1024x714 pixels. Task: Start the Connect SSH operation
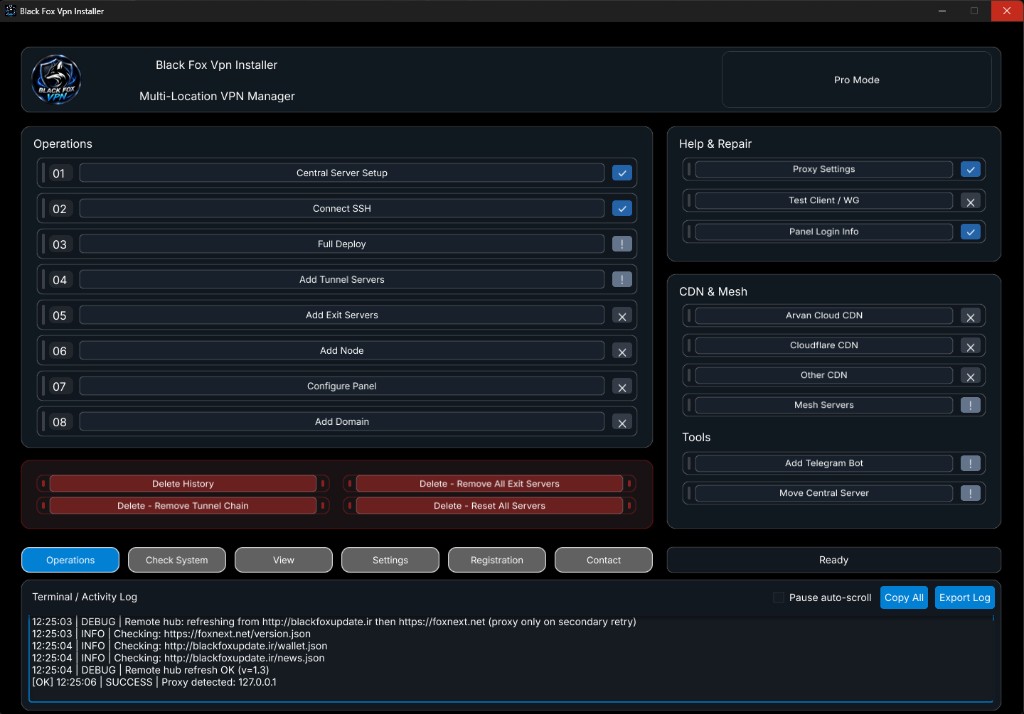342,208
